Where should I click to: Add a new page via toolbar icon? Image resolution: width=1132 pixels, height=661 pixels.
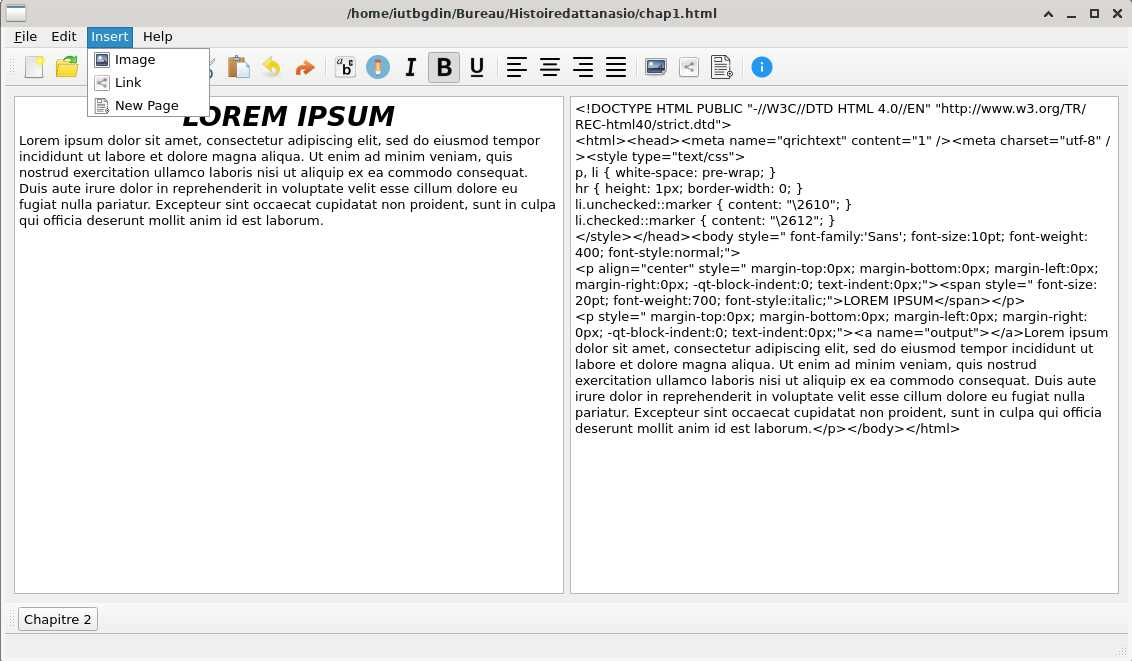(721, 67)
